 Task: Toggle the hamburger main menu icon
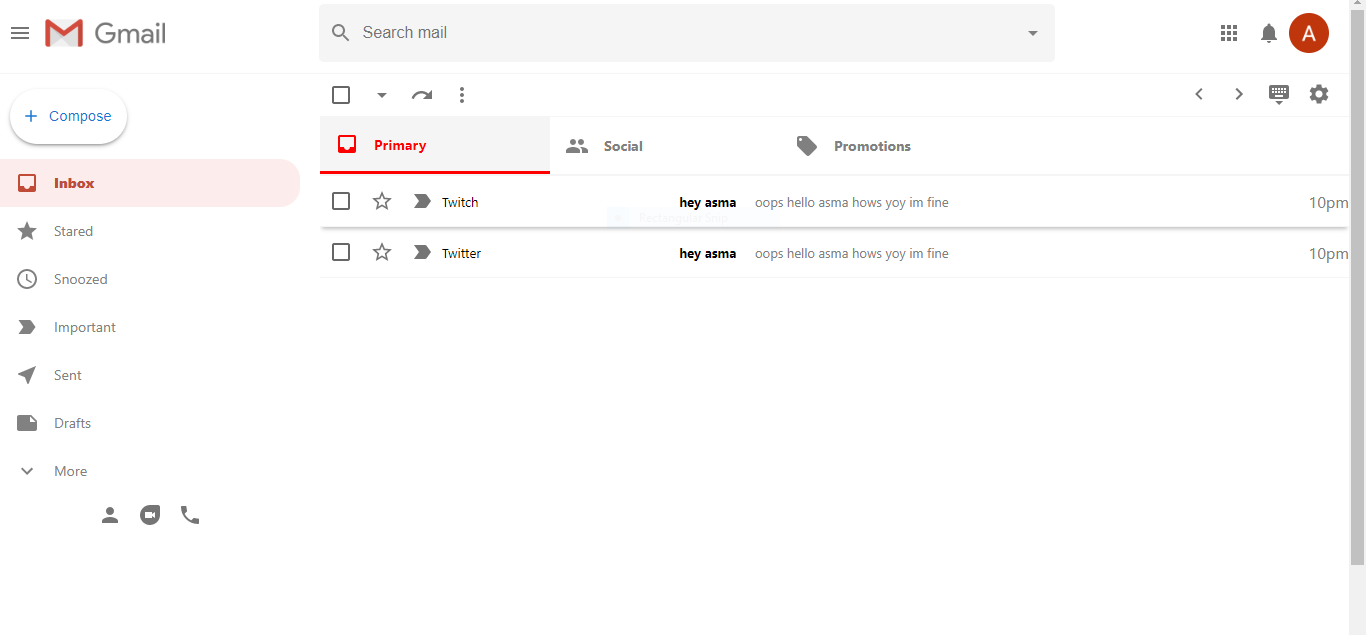20,33
